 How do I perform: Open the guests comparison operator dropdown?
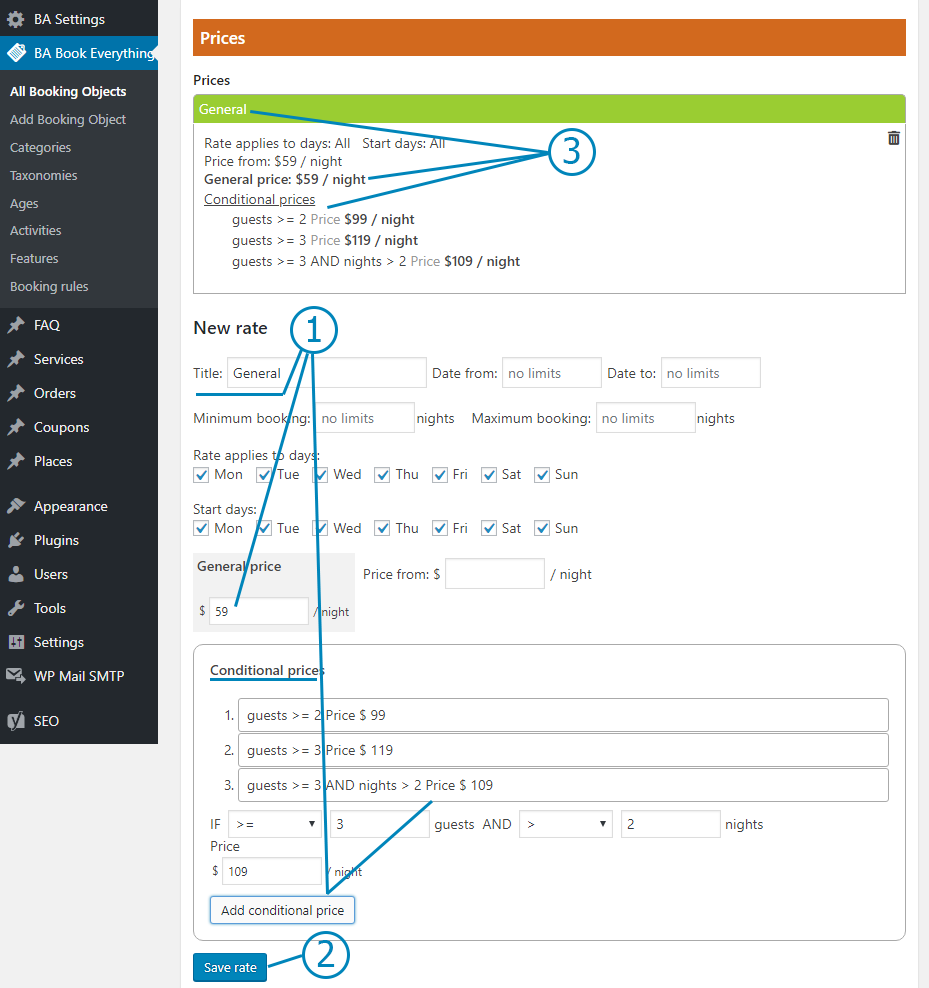coord(275,824)
